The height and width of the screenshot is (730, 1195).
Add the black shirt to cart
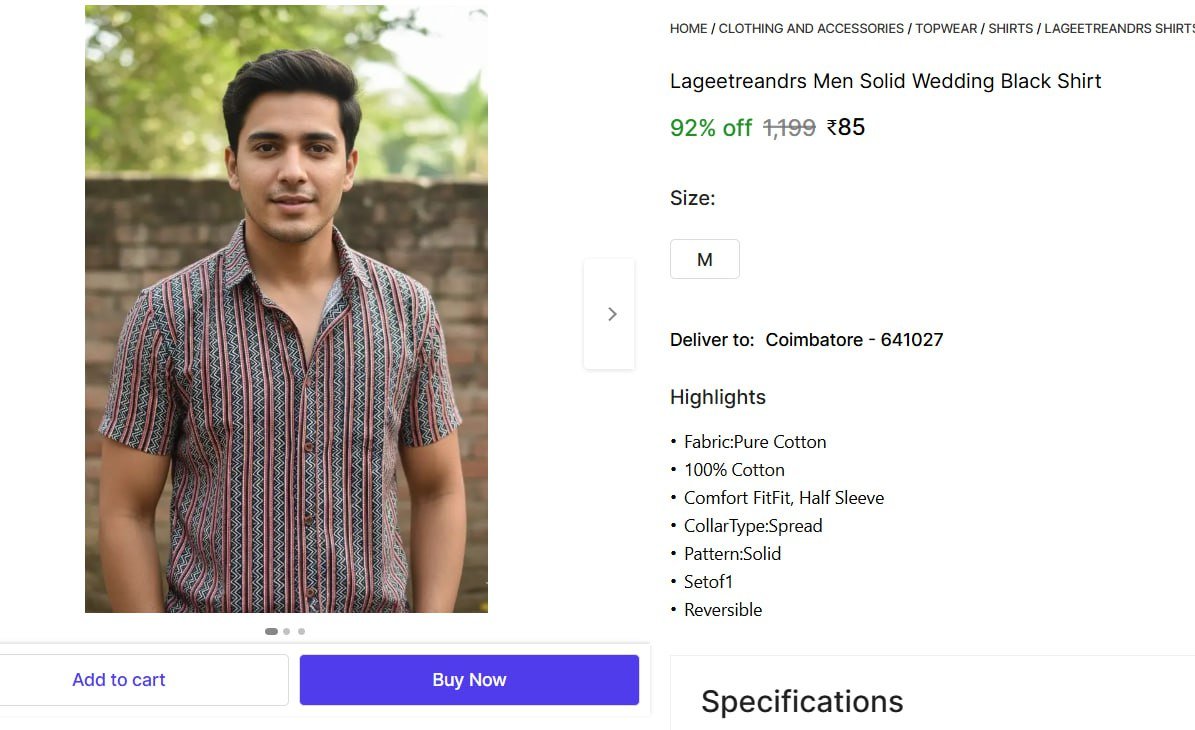(118, 679)
